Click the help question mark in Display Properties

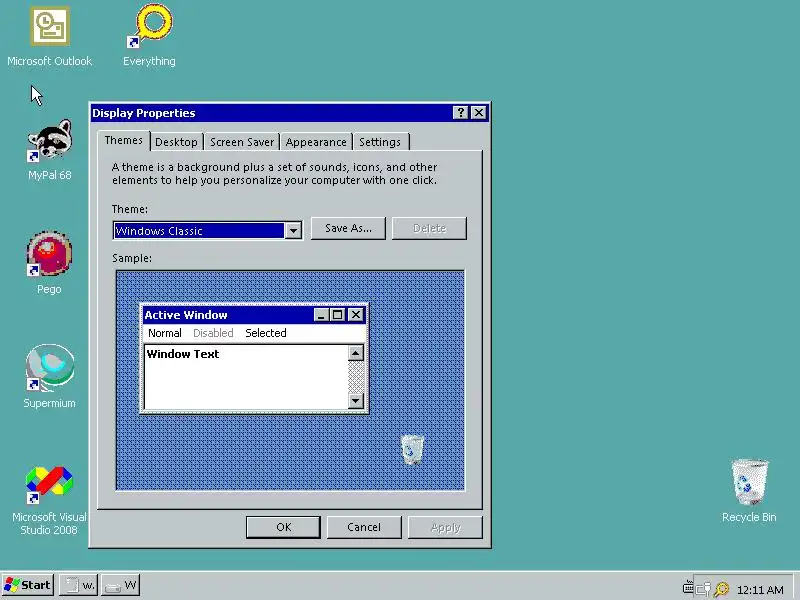click(x=460, y=113)
